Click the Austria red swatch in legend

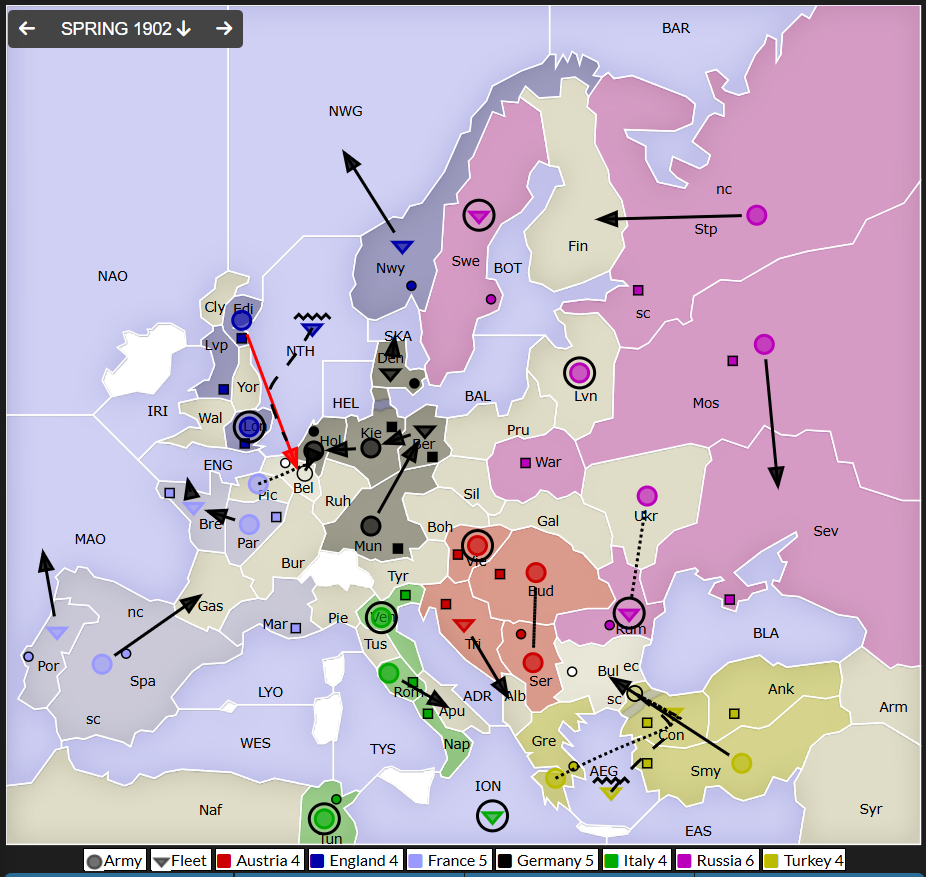[224, 860]
